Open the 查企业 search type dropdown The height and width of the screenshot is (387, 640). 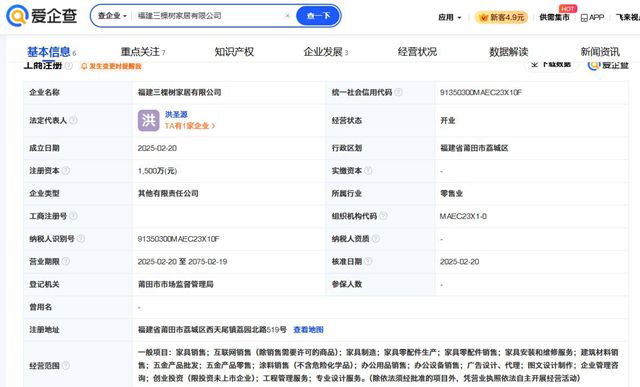tap(112, 16)
